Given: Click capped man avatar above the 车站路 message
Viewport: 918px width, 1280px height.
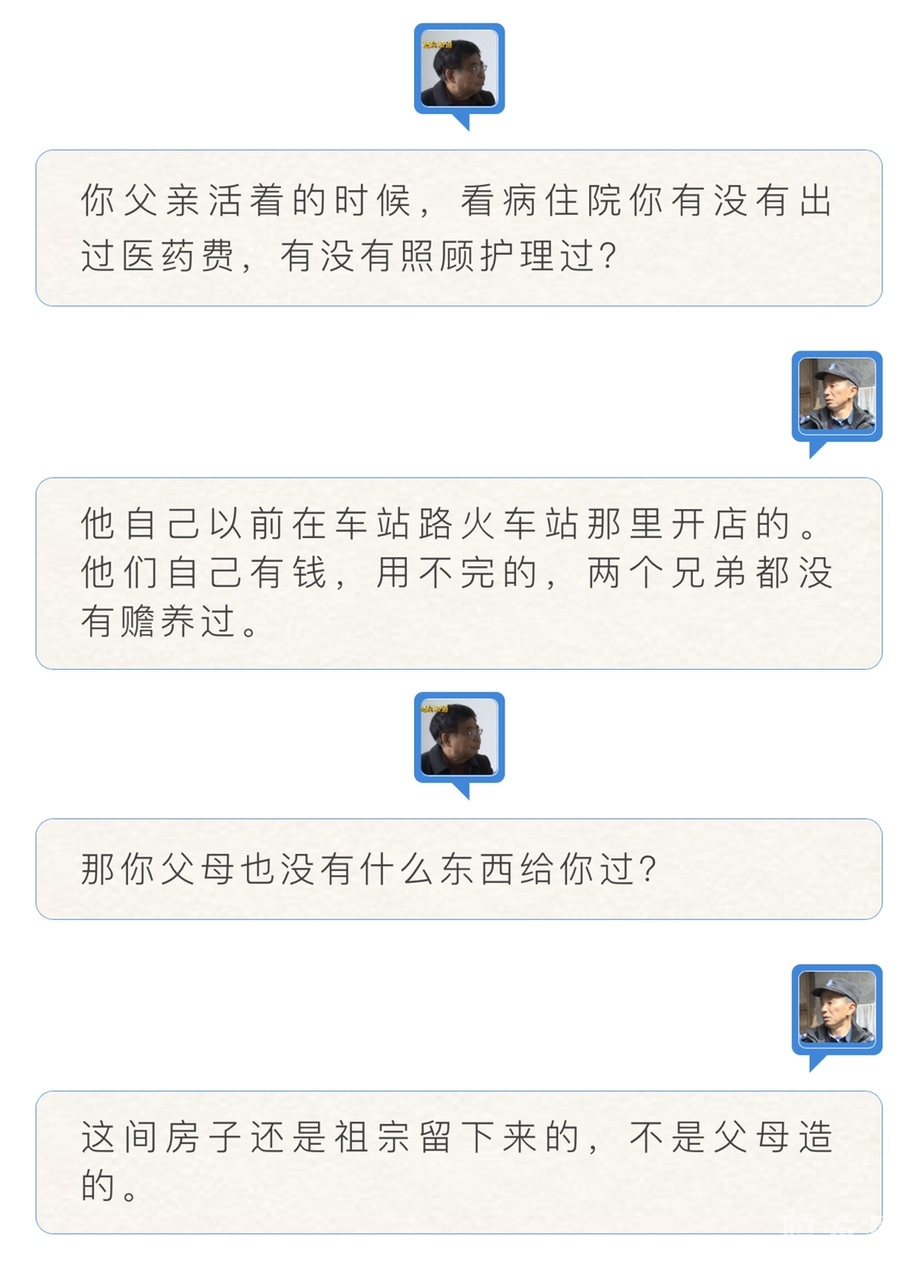Looking at the screenshot, I should click(837, 396).
